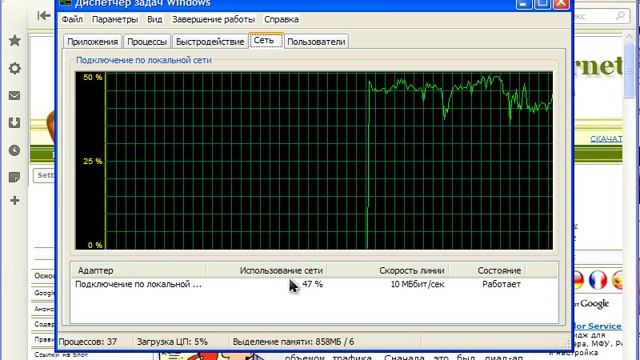This screenshot has width=640, height=360.
Task: Open browser sidebar notes icon
Action: click(15, 177)
